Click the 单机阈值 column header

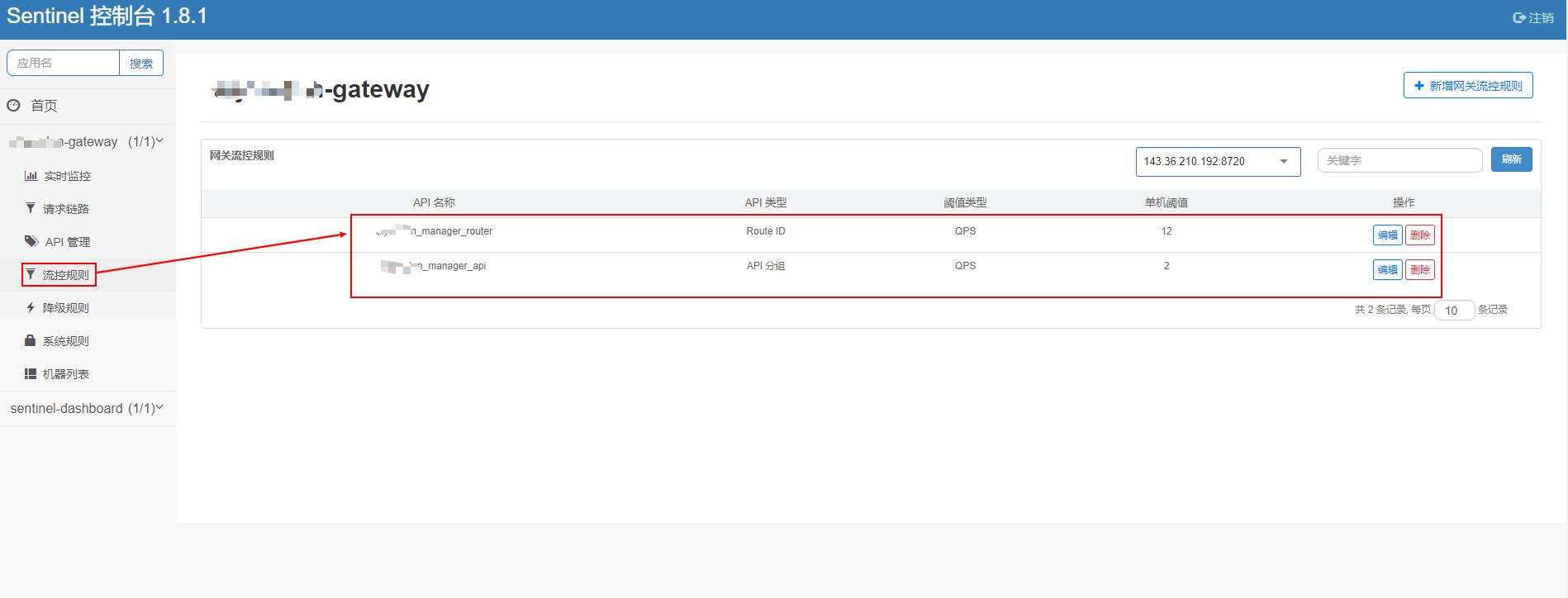(1166, 202)
